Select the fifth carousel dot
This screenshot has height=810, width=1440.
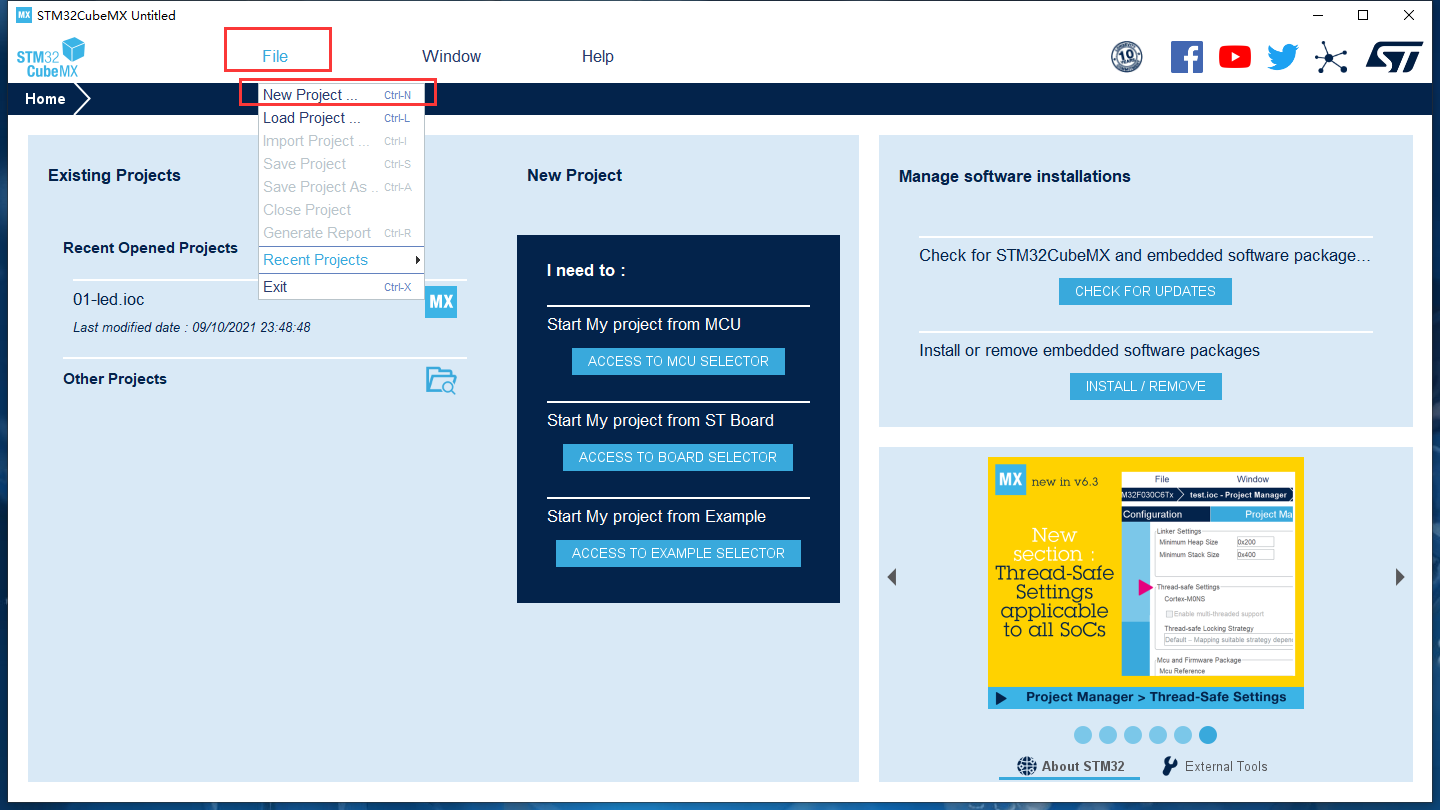click(x=1183, y=735)
